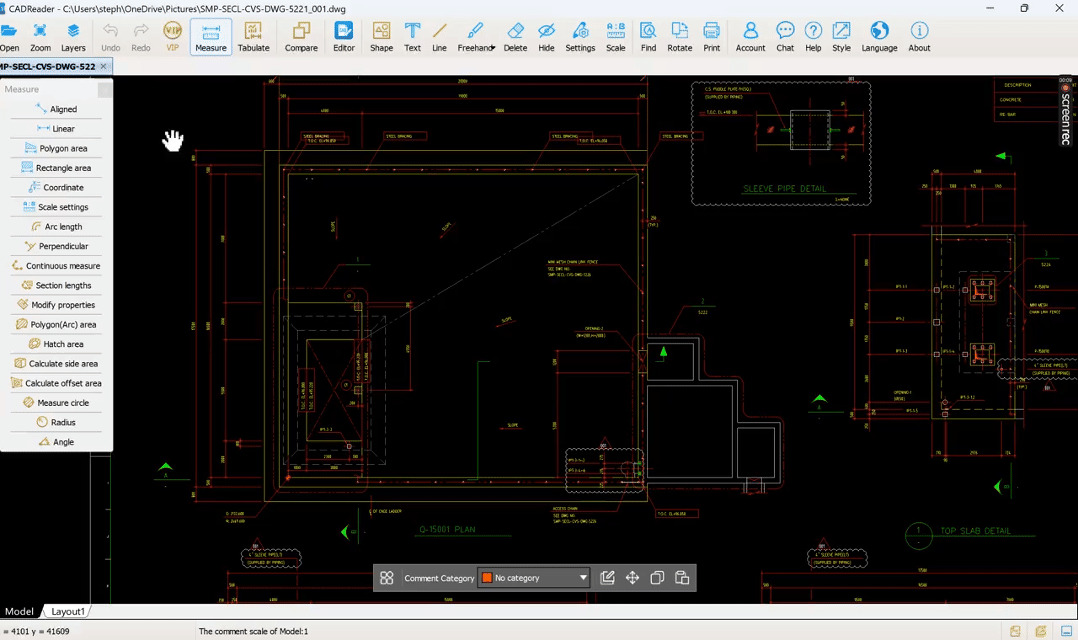Switch to the Layout1 tab

pyautogui.click(x=68, y=611)
